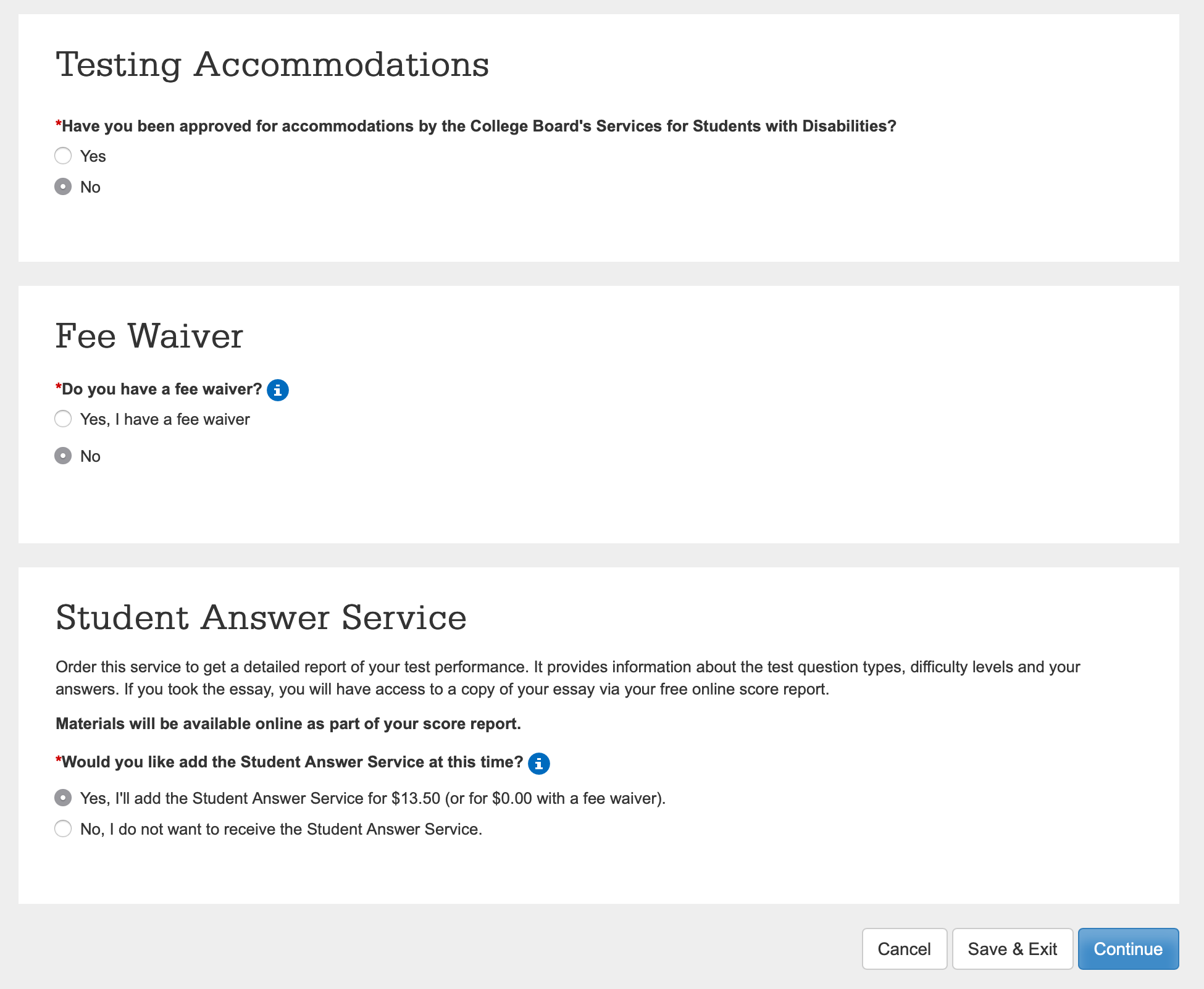
Task: Click the 'Would you like add the Student Answer Service' question
Action: (x=292, y=762)
